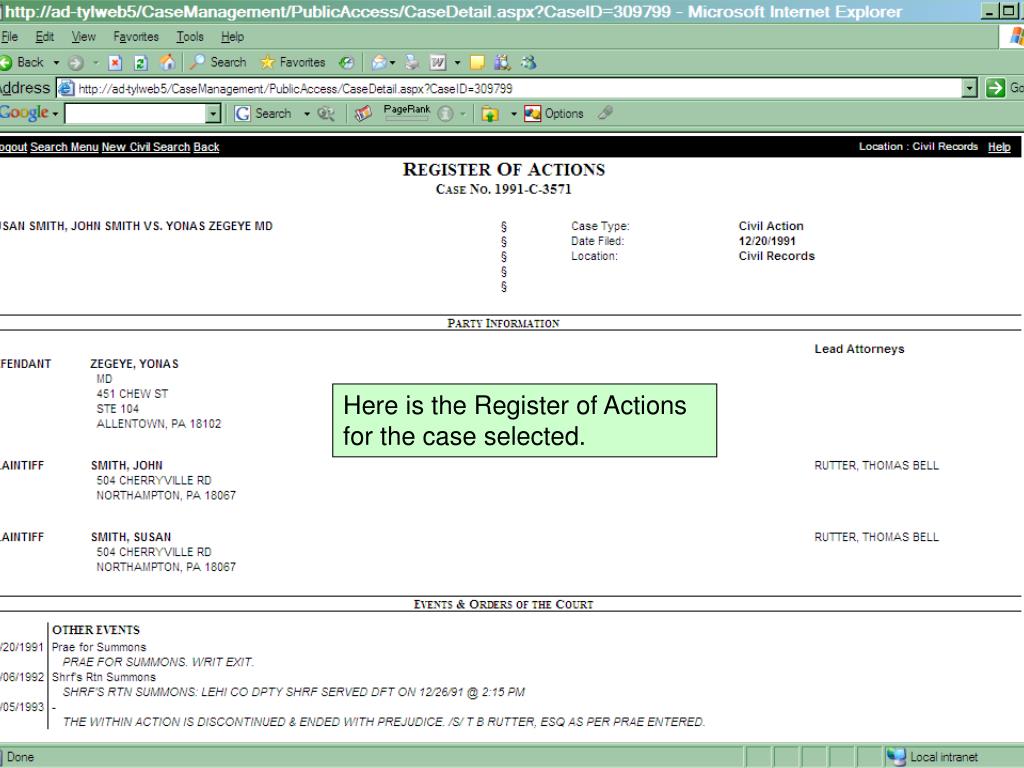Viewport: 1024px width, 768px height.
Task: Click the Search Menu link
Action: click(64, 147)
